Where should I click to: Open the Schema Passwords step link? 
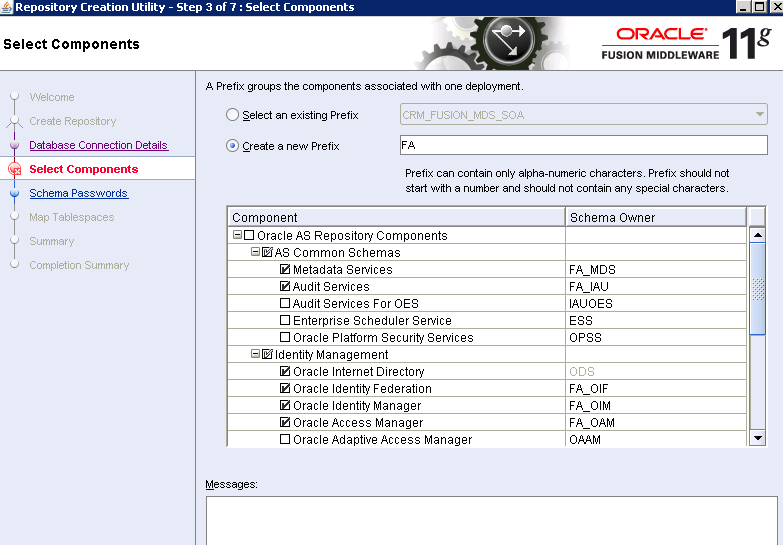pos(78,193)
